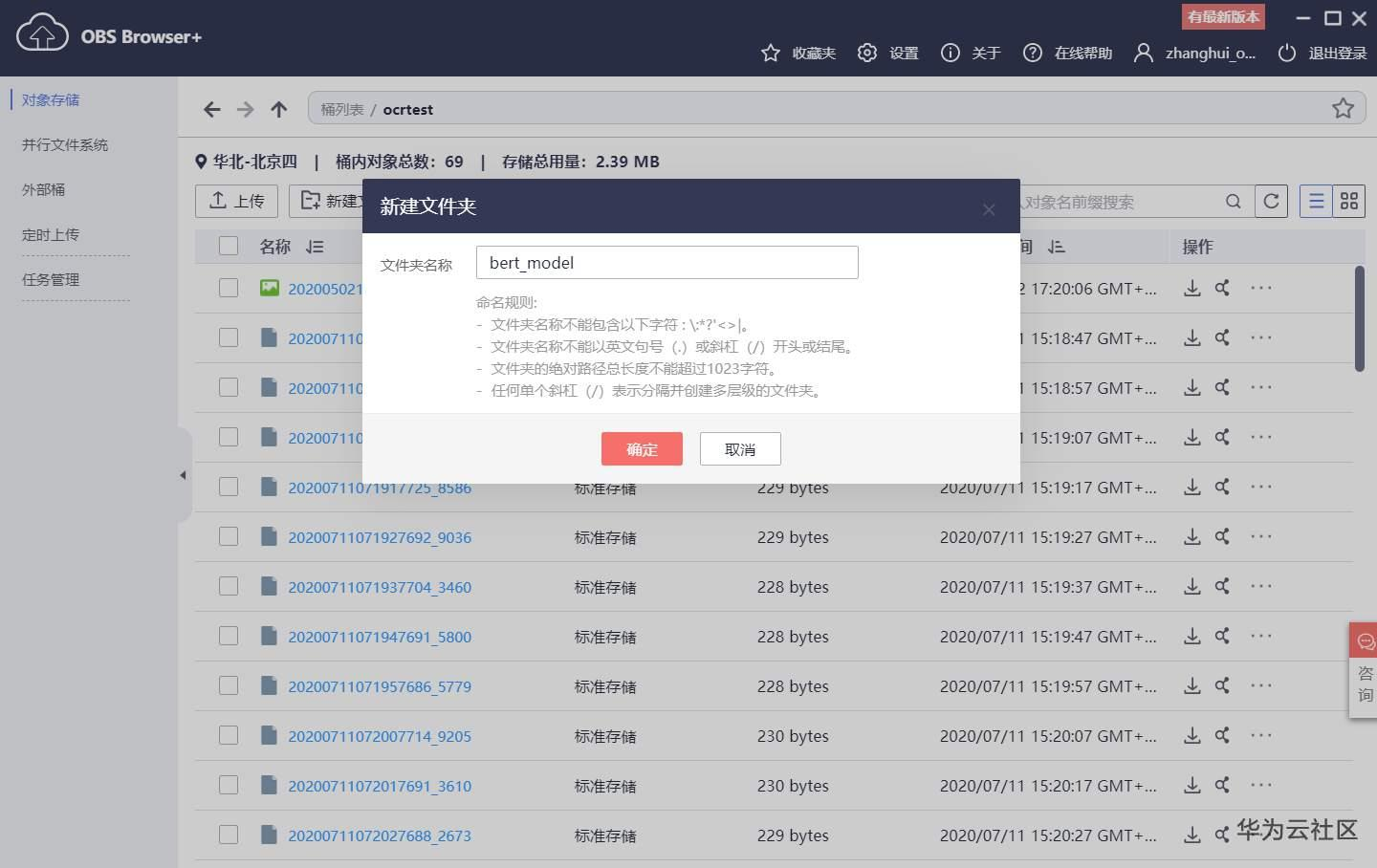
Task: Go back with the left arrow
Action: point(212,110)
